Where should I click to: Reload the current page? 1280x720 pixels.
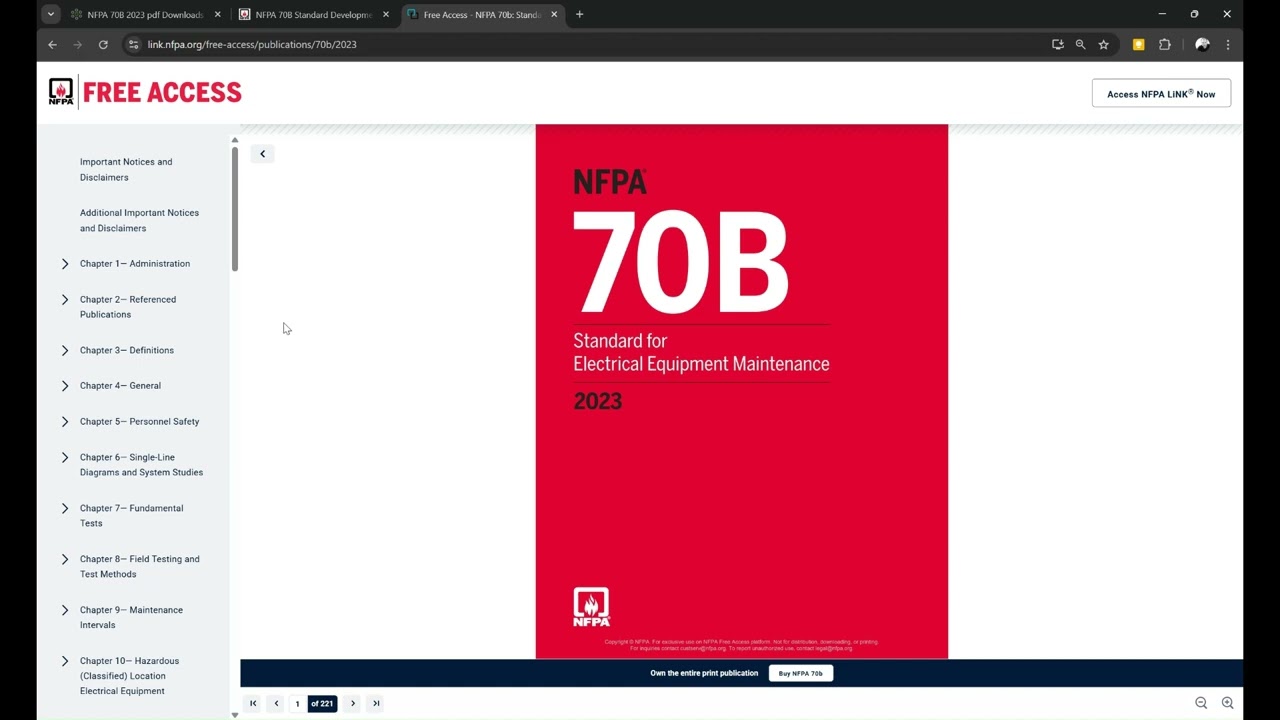(103, 44)
